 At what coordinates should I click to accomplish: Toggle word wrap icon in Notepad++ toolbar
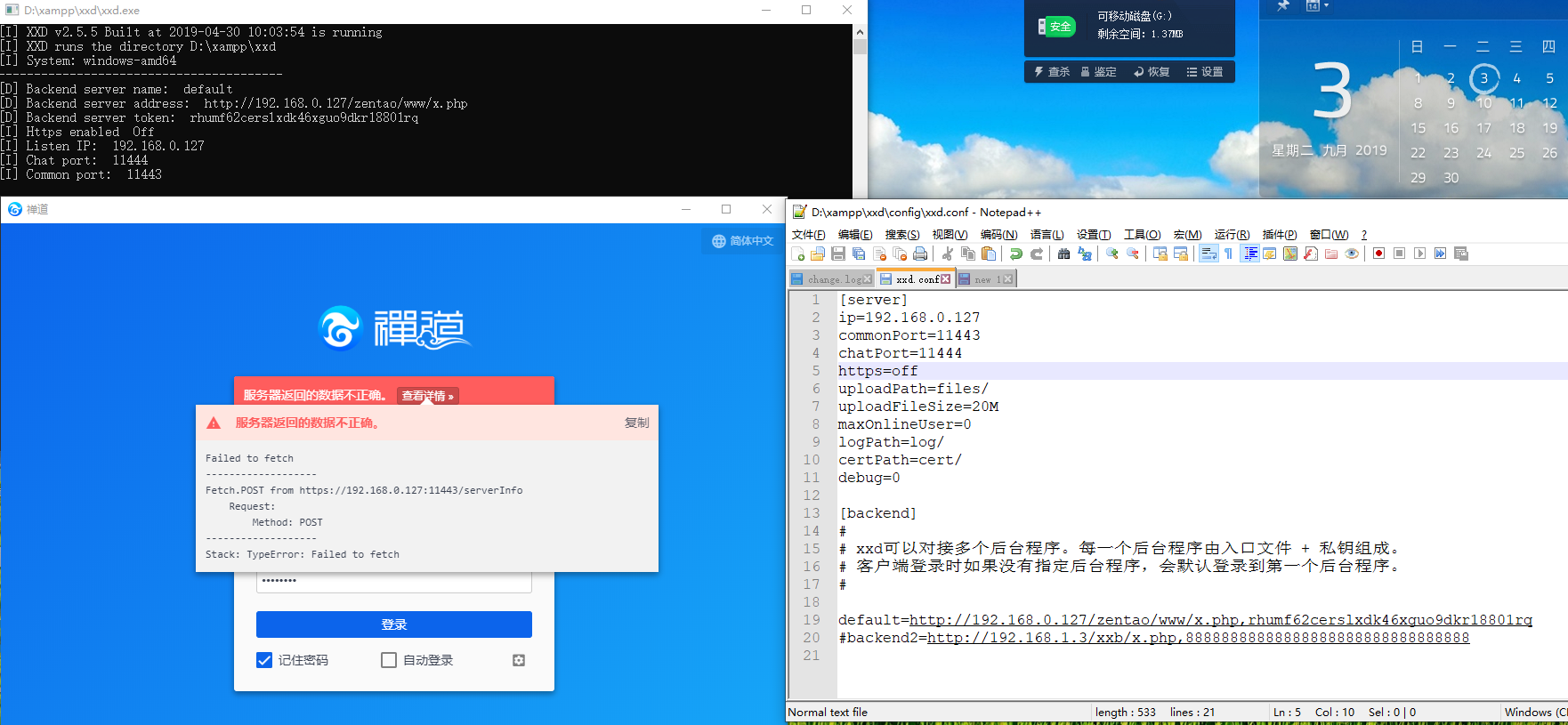click(1208, 254)
